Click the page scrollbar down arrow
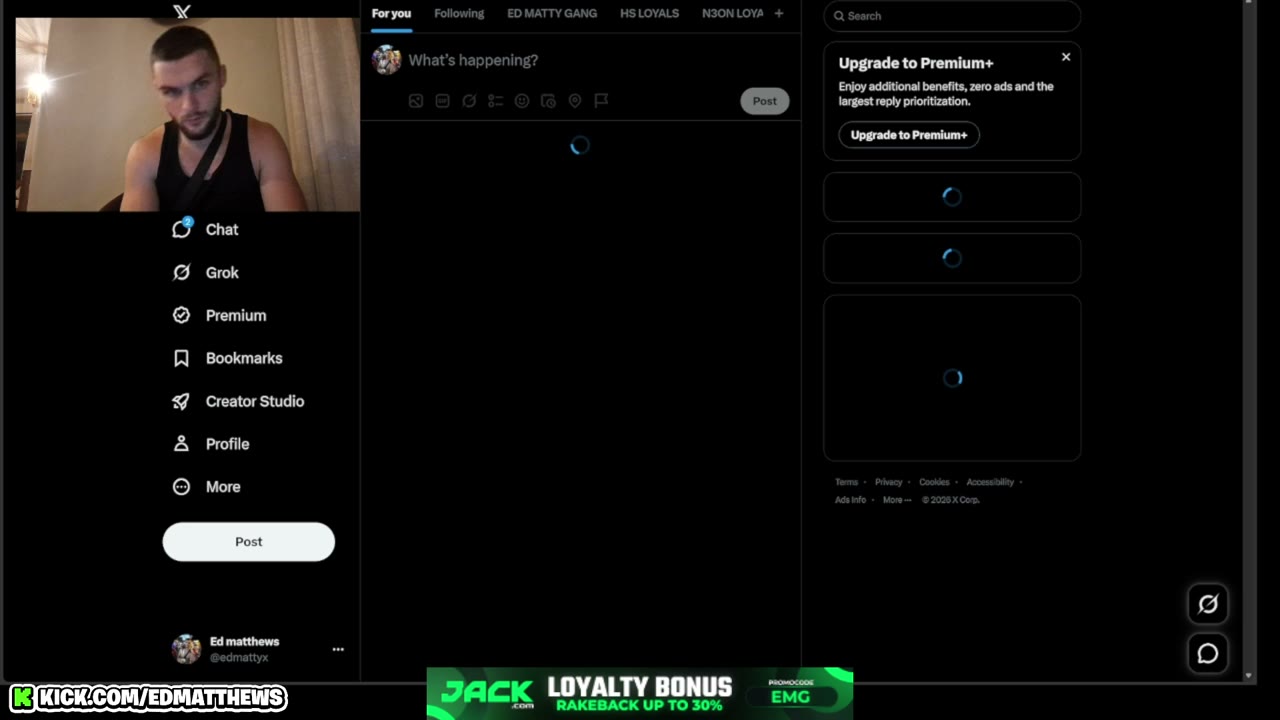Viewport: 1280px width, 720px height. [x=1248, y=676]
